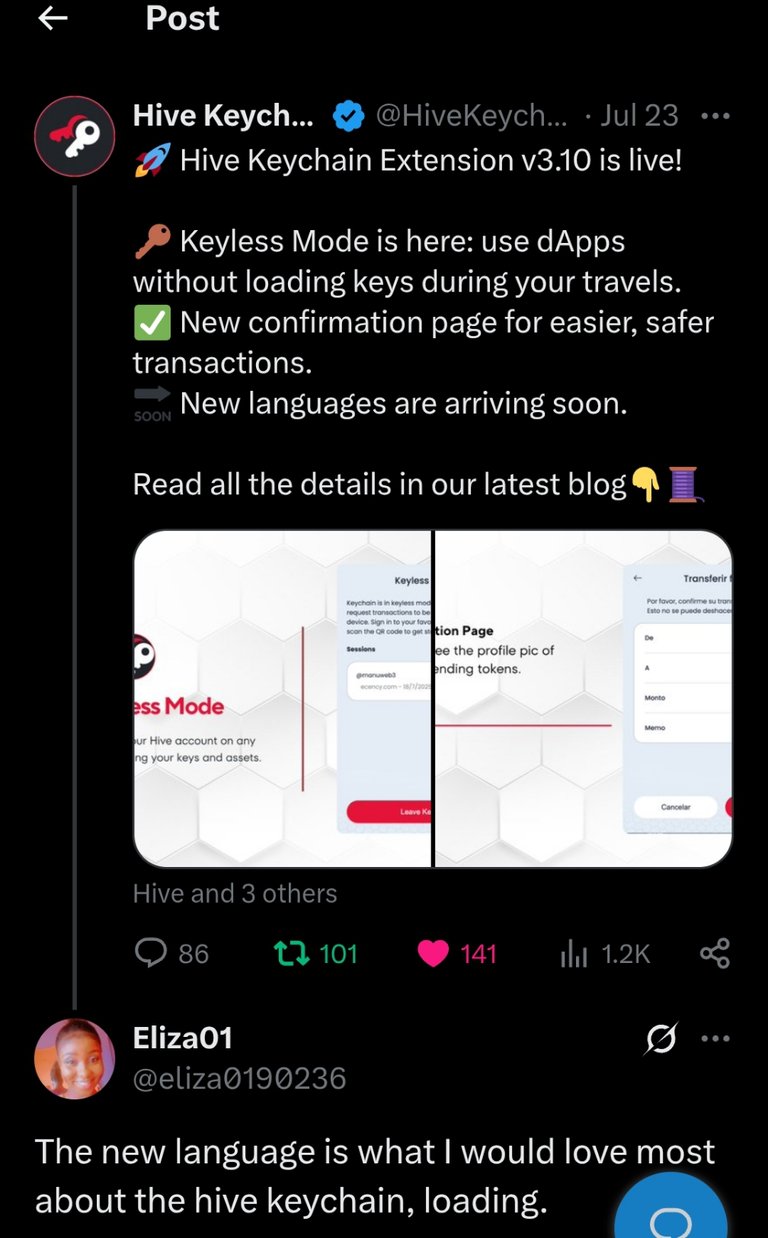Screen dimensions: 768x1238
Task: Tap 'Hive and 3 others' tagged accounts
Action: click(235, 893)
